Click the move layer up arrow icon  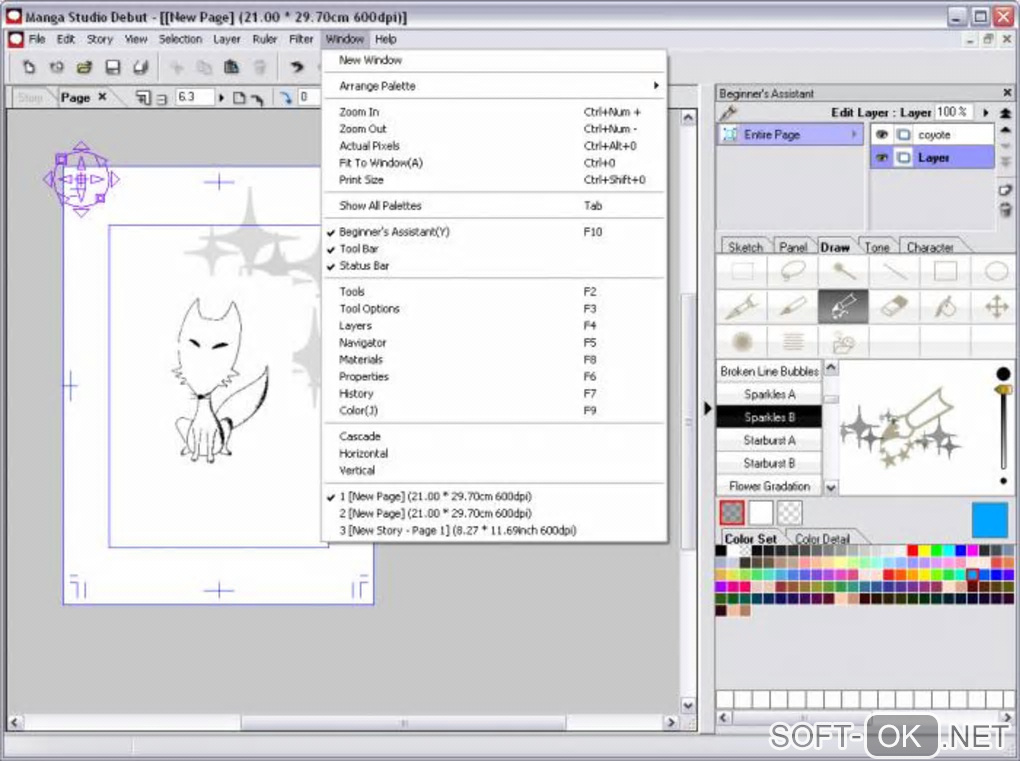1005,130
